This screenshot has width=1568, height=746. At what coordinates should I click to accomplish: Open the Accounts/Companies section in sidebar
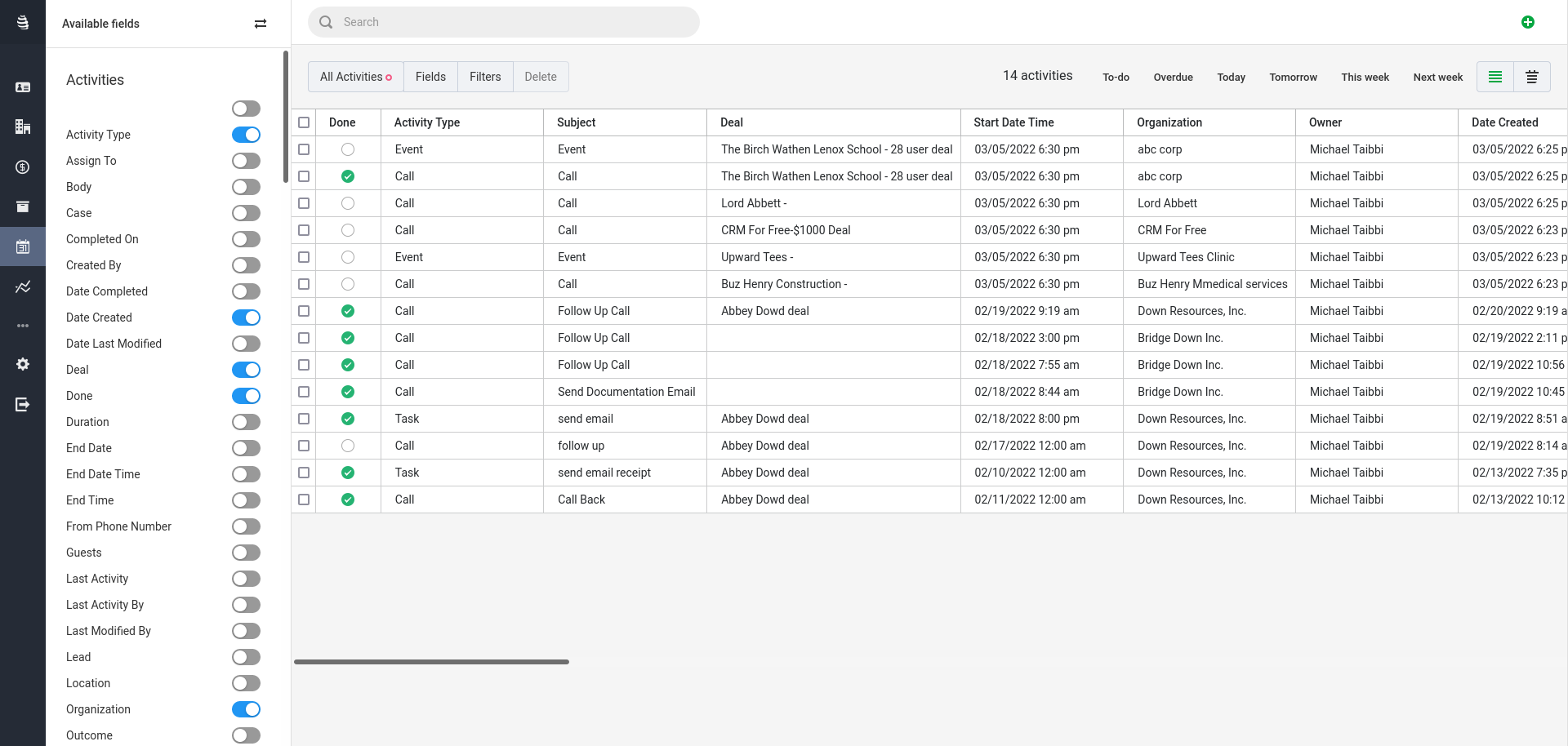(x=22, y=127)
